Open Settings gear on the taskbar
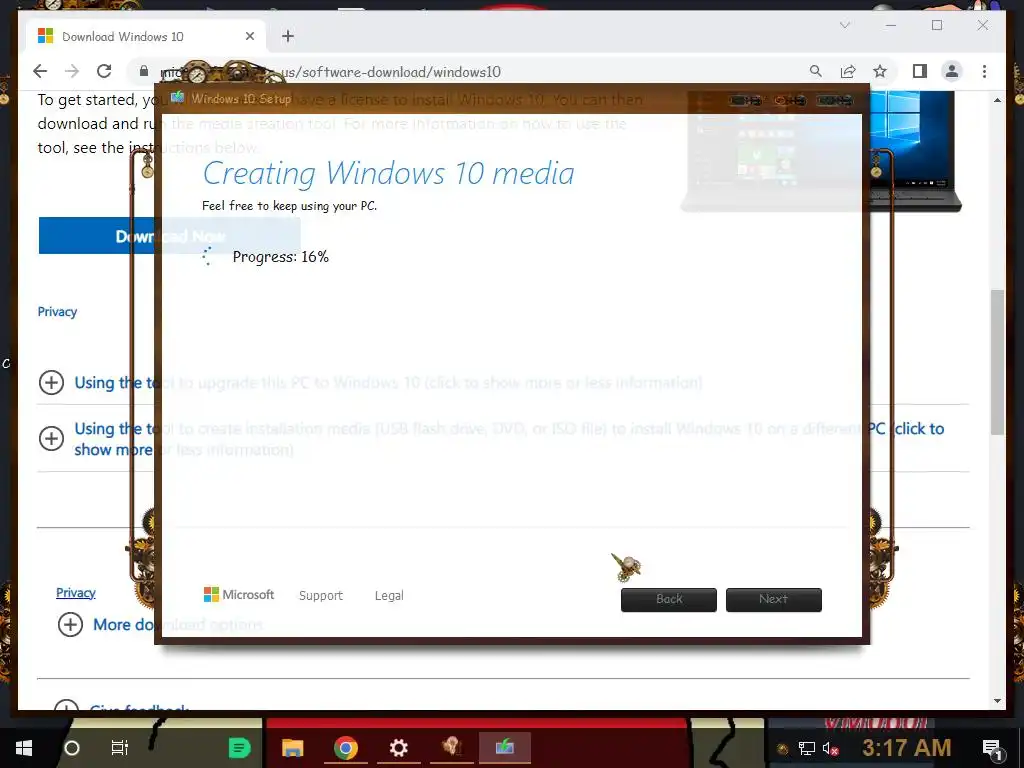 (398, 748)
